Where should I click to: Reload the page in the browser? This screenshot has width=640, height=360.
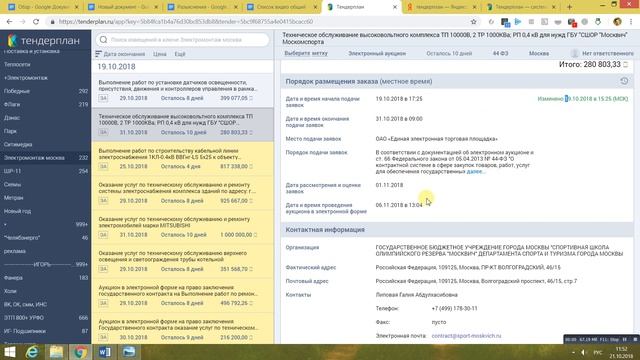click(36, 22)
